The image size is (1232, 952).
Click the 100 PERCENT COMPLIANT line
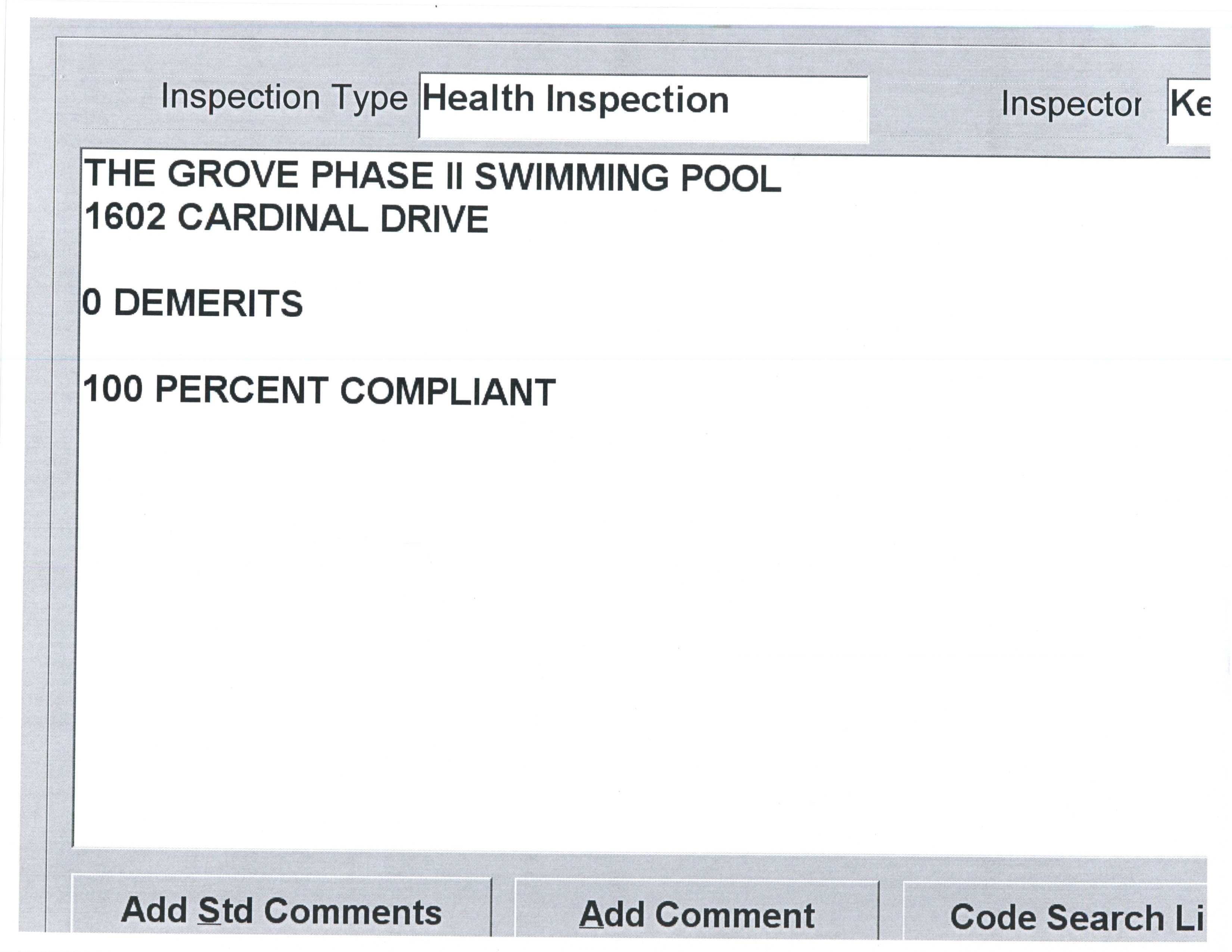point(319,390)
